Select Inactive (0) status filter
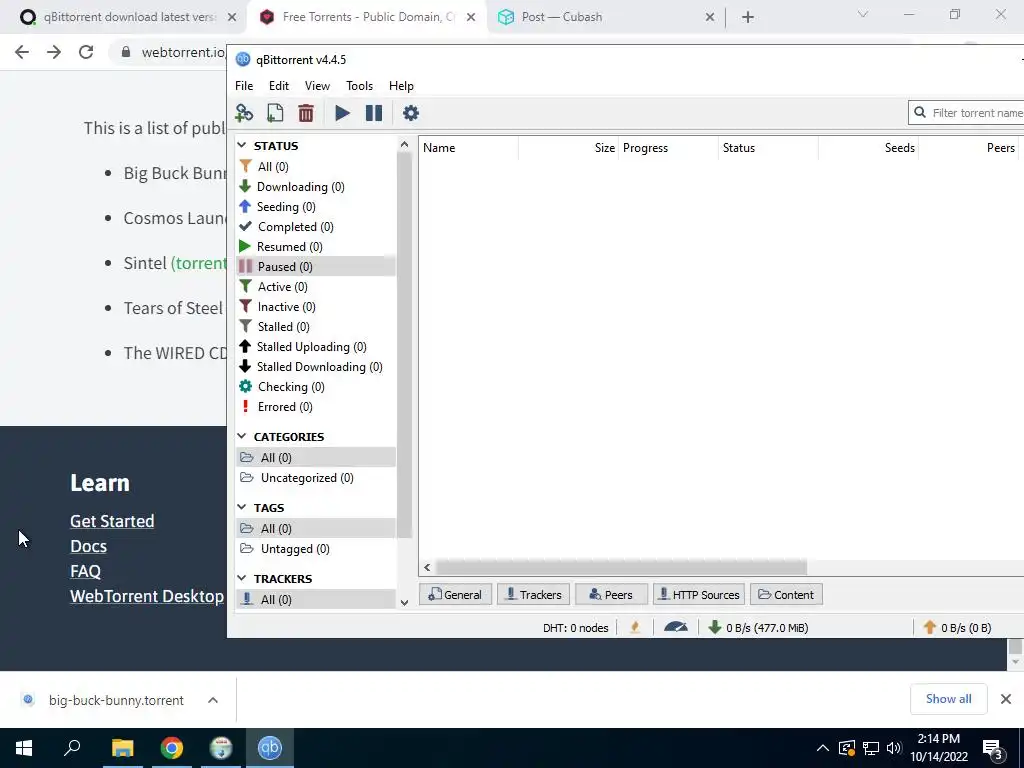Viewport: 1024px width, 768px height. (x=316, y=307)
